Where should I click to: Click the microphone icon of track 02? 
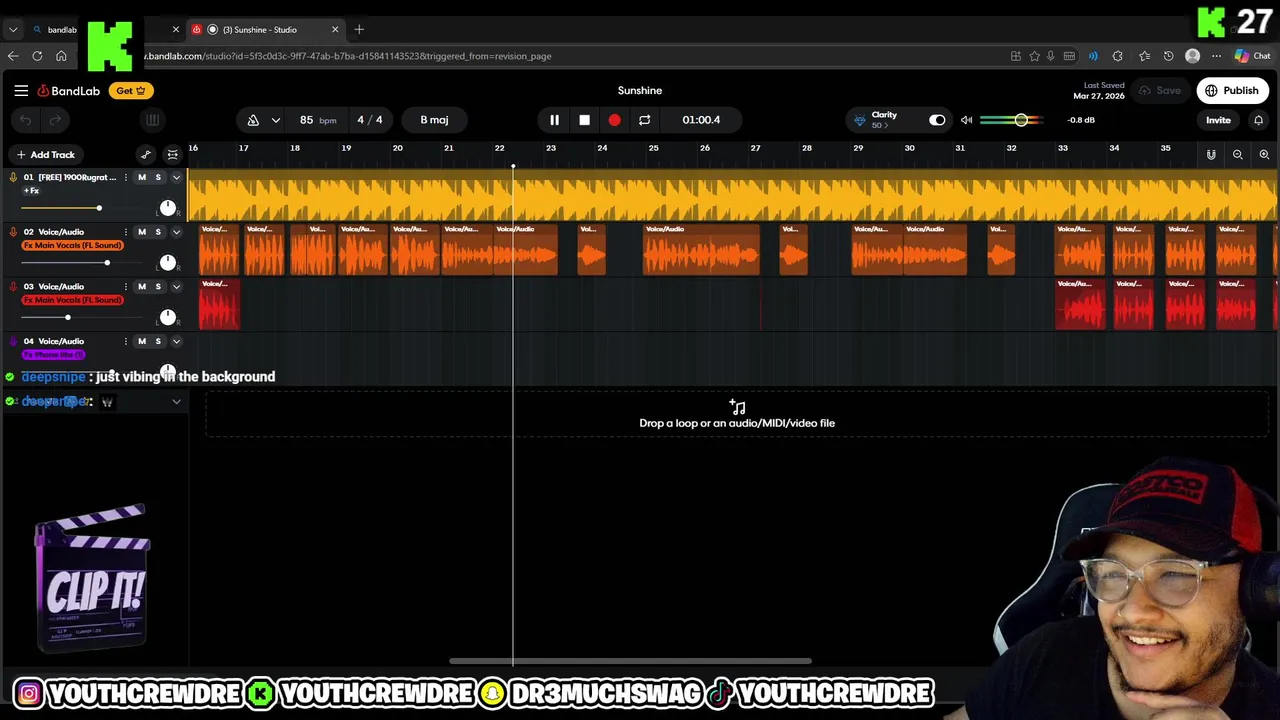tap(13, 232)
